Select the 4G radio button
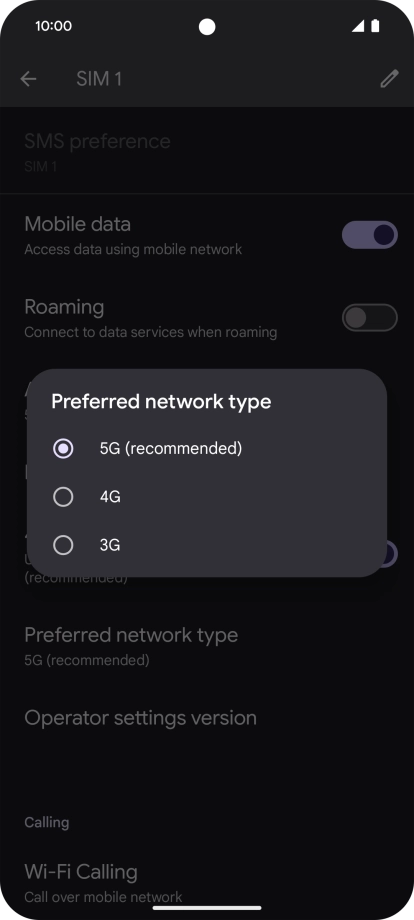The height and width of the screenshot is (920, 414). pyautogui.click(x=63, y=497)
